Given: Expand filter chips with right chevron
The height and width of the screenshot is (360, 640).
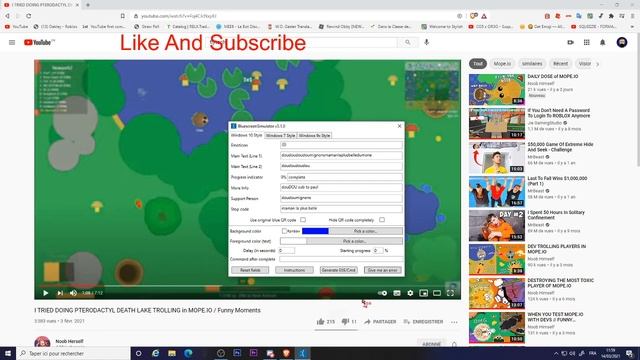Looking at the screenshot, I should pyautogui.click(x=598, y=64).
